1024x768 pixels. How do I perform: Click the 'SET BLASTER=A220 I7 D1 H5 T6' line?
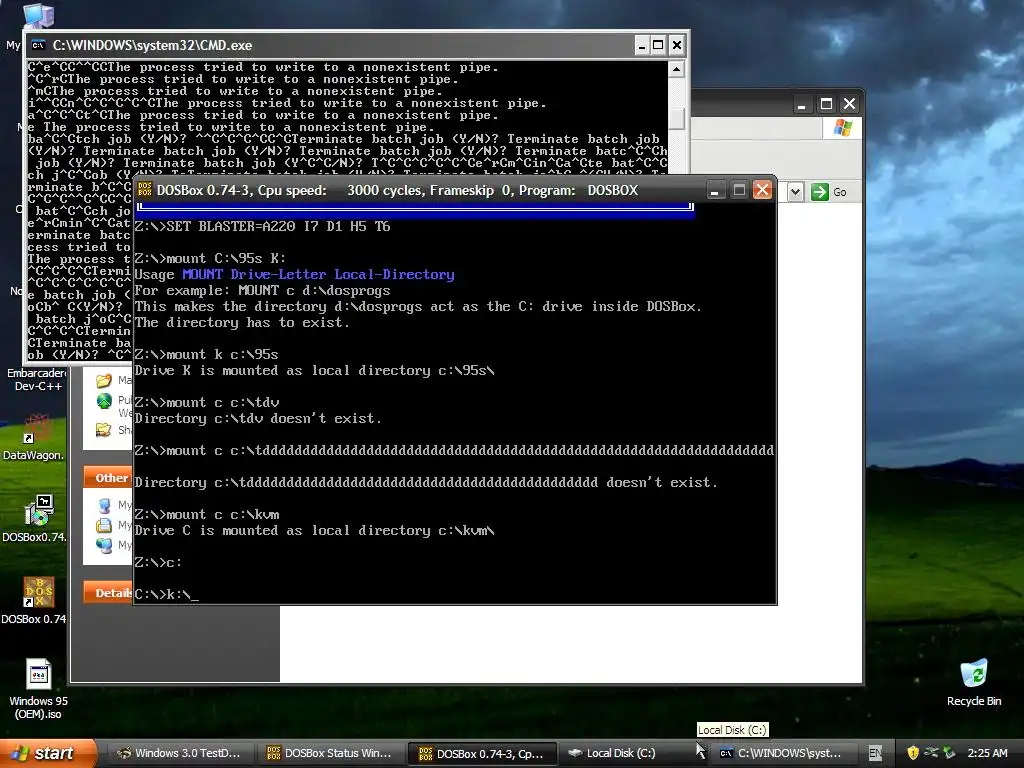pyautogui.click(x=262, y=226)
